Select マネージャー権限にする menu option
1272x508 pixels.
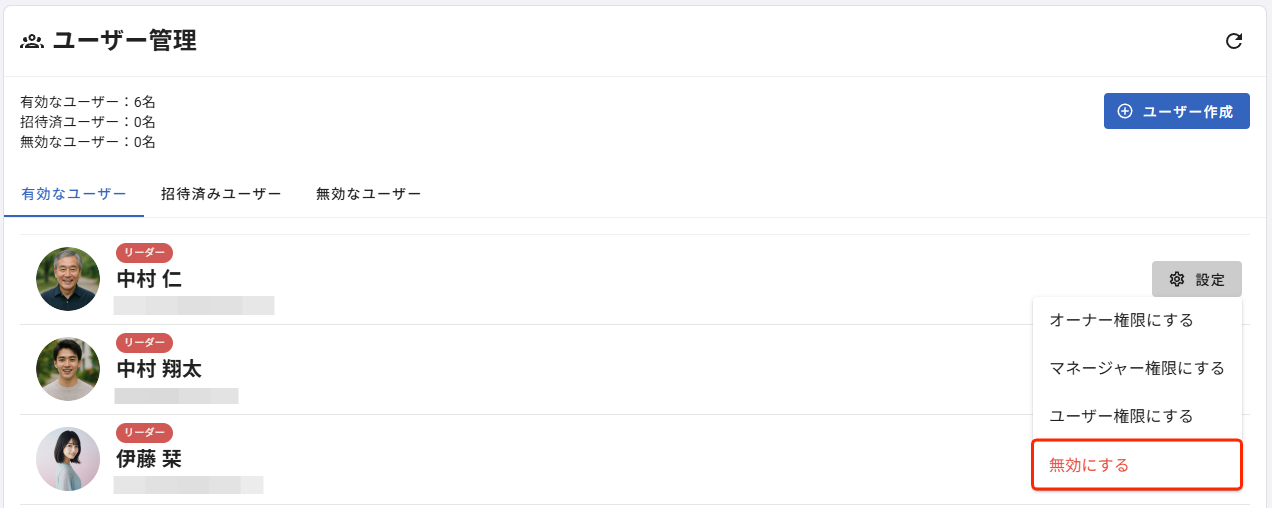tap(1137, 368)
